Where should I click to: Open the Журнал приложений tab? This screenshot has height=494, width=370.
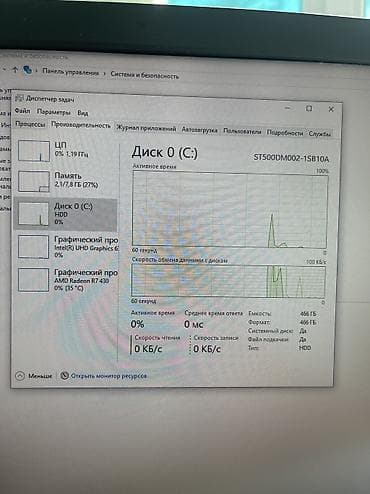pyautogui.click(x=146, y=128)
